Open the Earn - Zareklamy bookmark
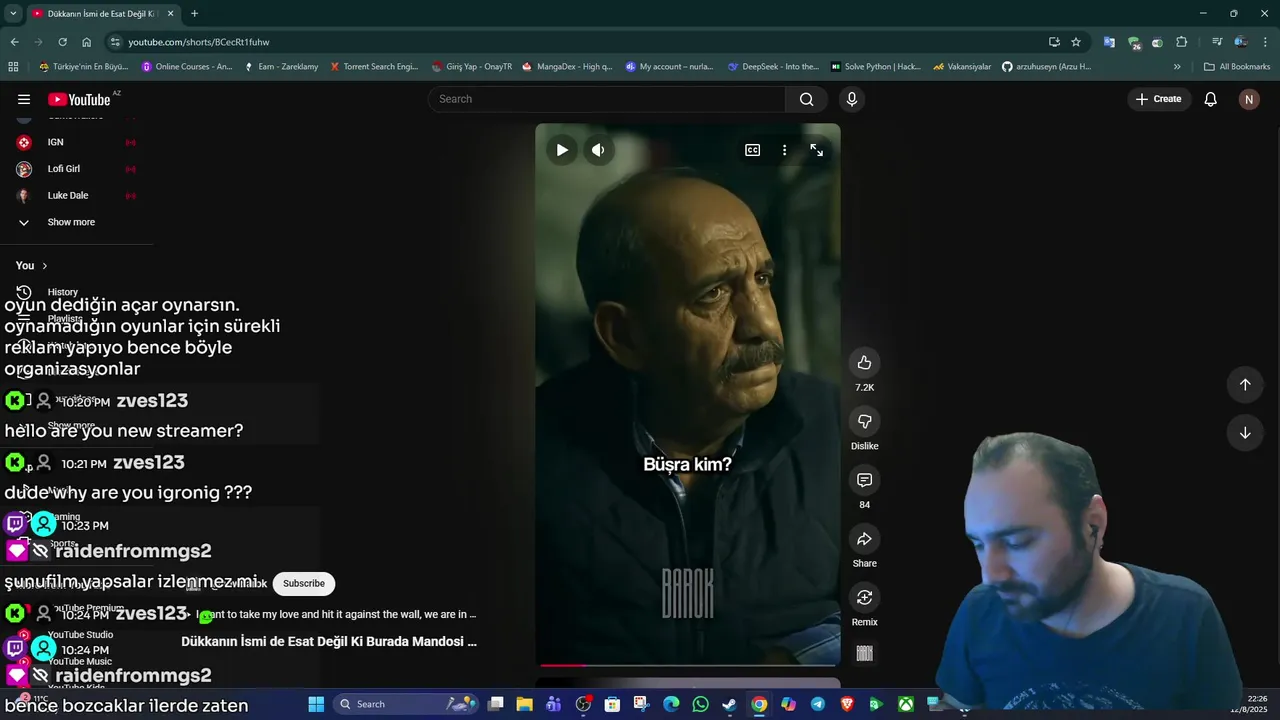The width and height of the screenshot is (1280, 720). [281, 67]
